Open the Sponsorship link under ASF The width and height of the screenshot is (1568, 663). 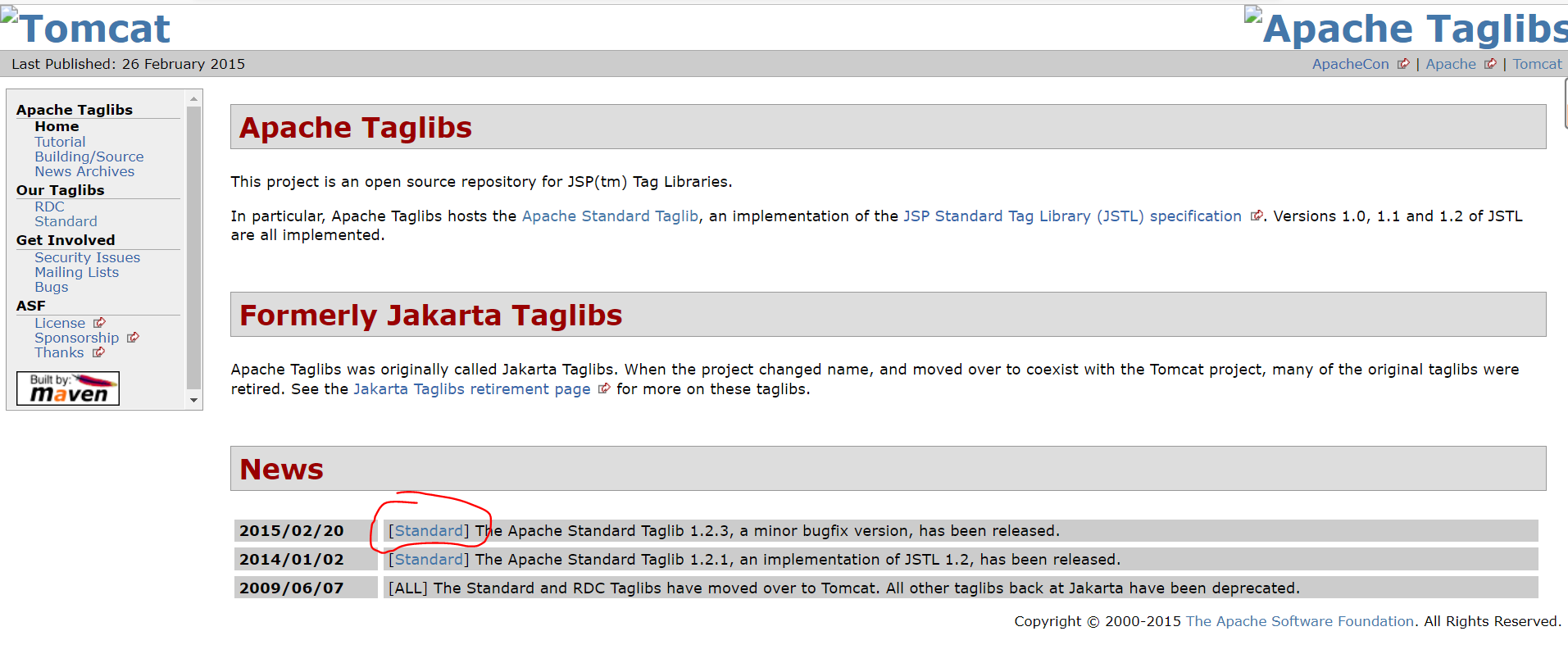pos(76,338)
